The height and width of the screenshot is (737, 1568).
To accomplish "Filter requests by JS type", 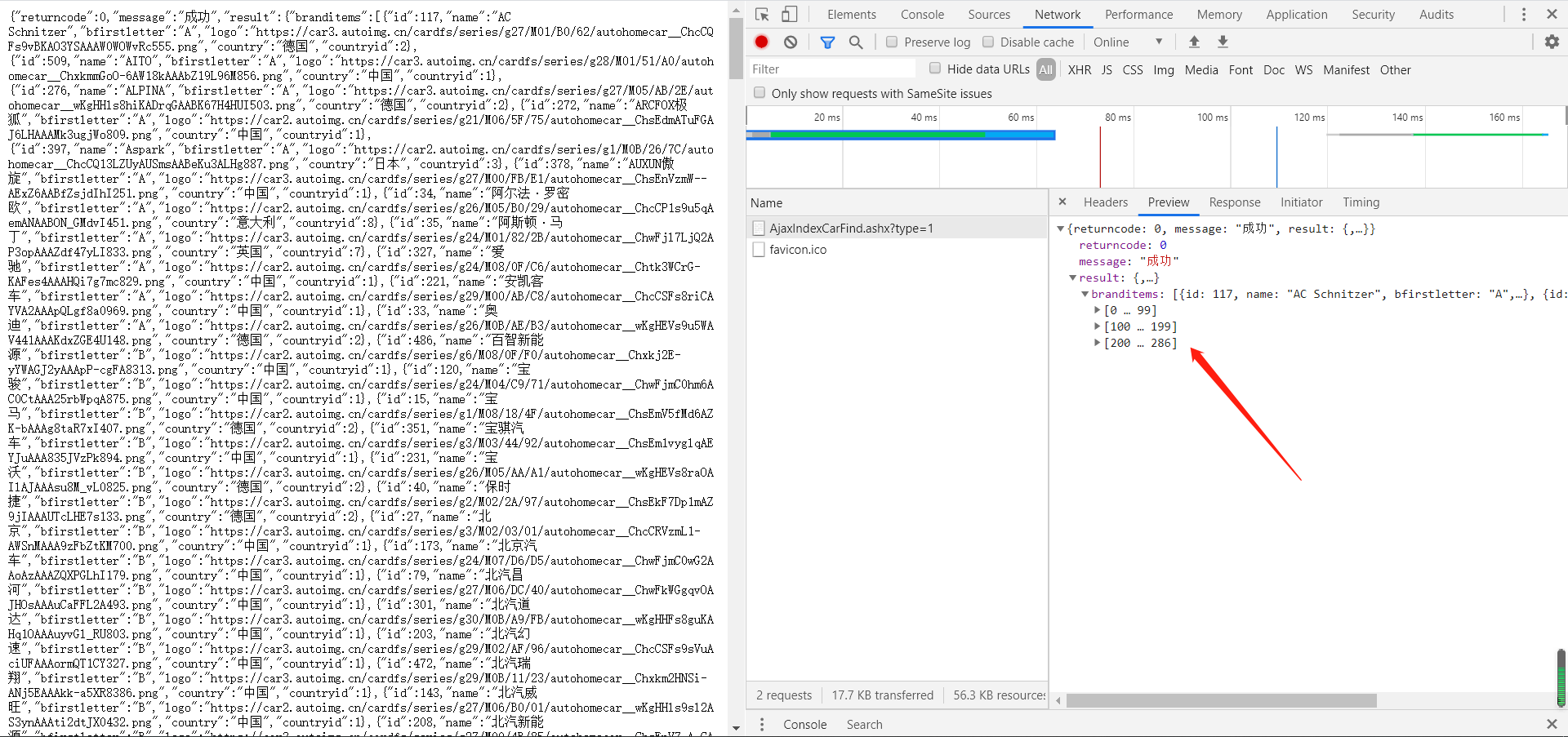I will pos(1107,69).
